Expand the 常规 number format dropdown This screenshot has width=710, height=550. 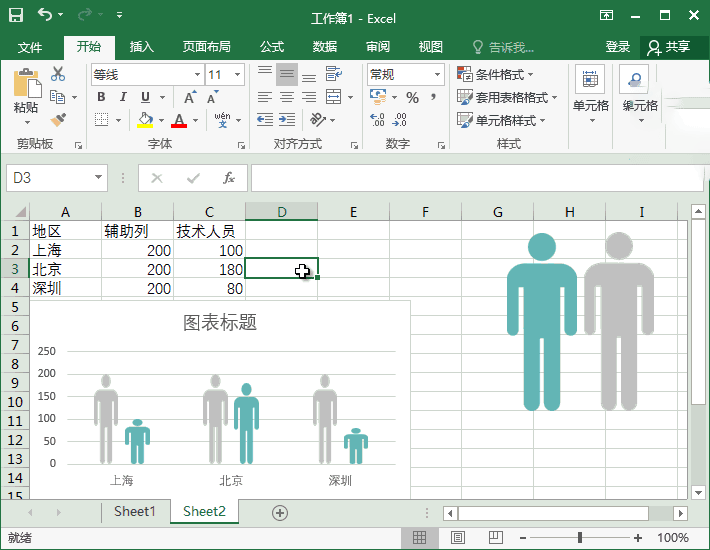437,75
